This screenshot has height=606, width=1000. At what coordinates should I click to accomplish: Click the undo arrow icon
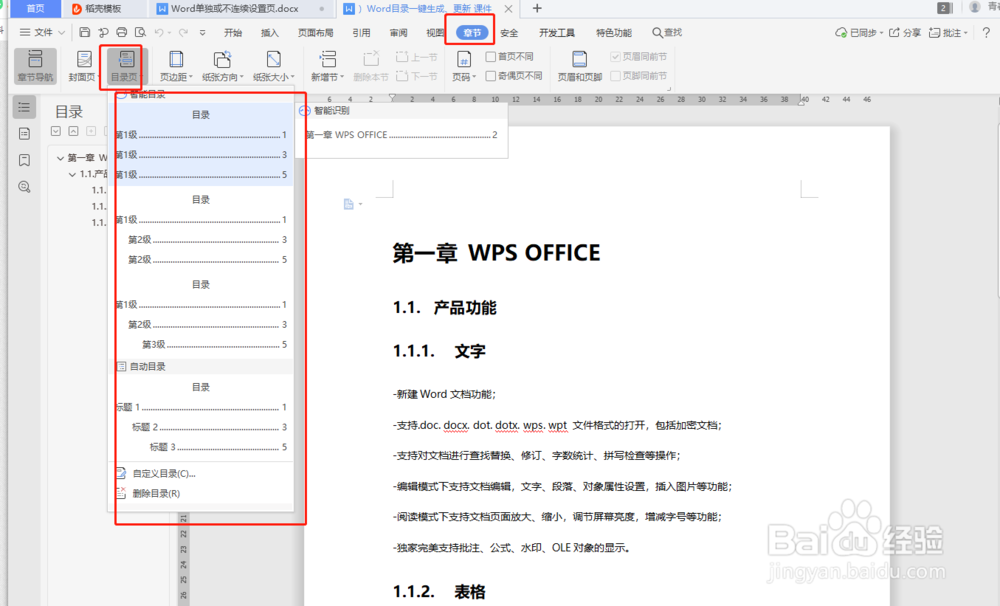[x=159, y=33]
